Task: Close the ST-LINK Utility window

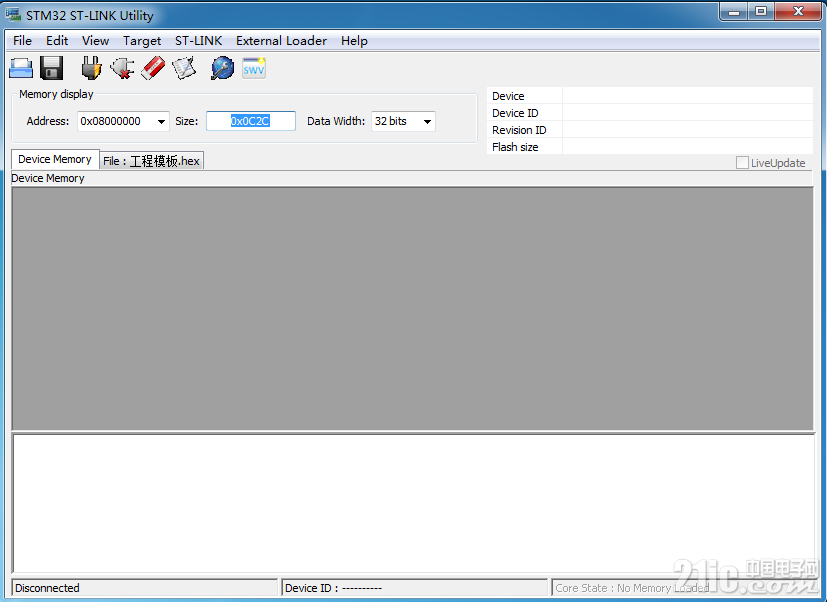Action: click(x=798, y=12)
